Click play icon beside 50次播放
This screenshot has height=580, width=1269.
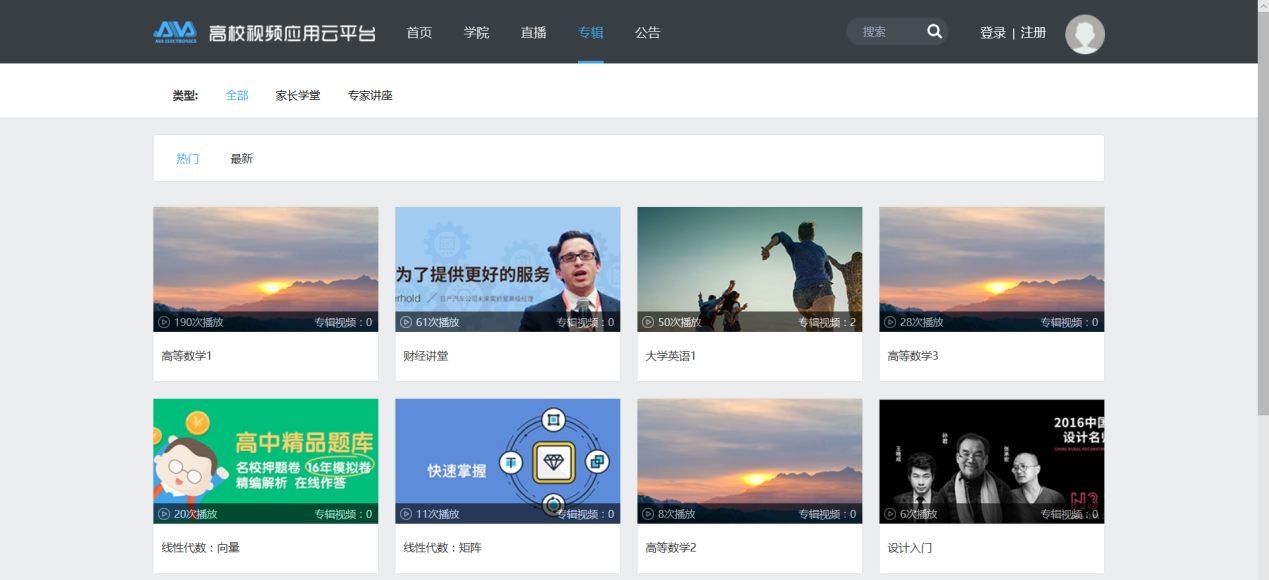tap(647, 322)
